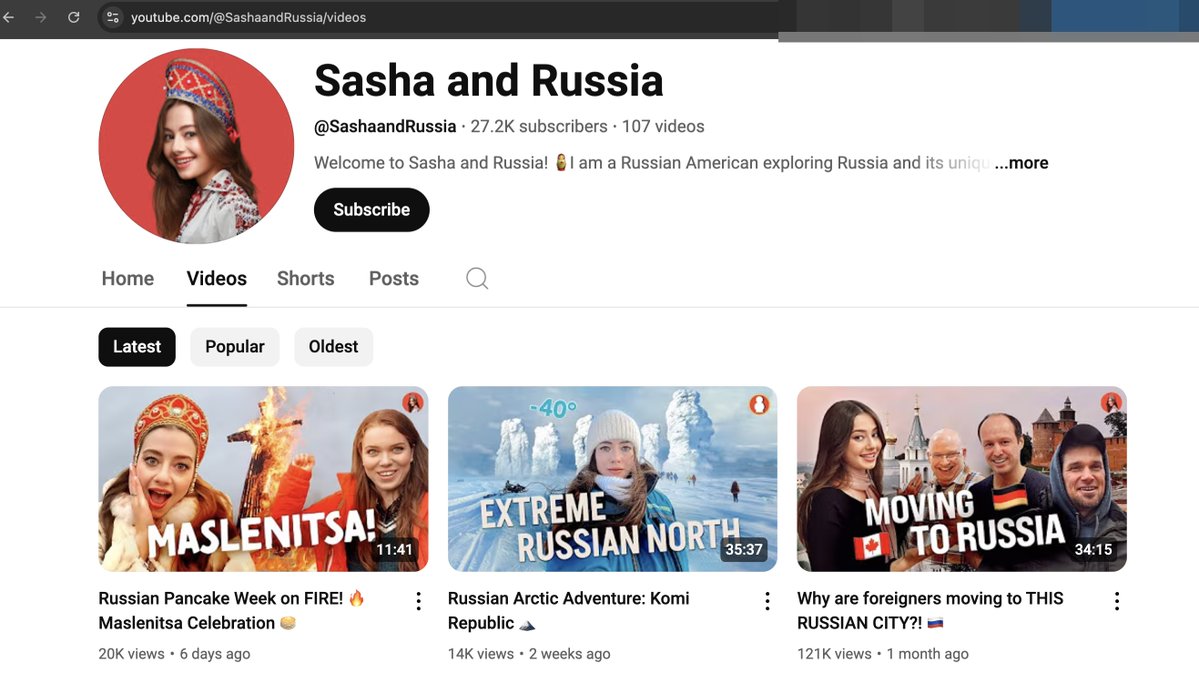Switch to the Shorts tab
Viewport: 1199px width, 673px height.
[305, 279]
